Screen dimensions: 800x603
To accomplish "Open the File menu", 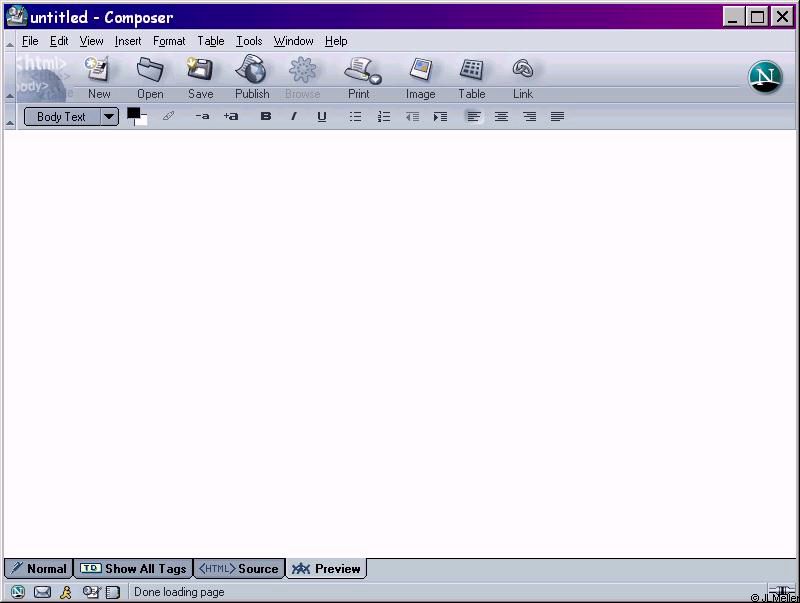I will click(x=30, y=41).
